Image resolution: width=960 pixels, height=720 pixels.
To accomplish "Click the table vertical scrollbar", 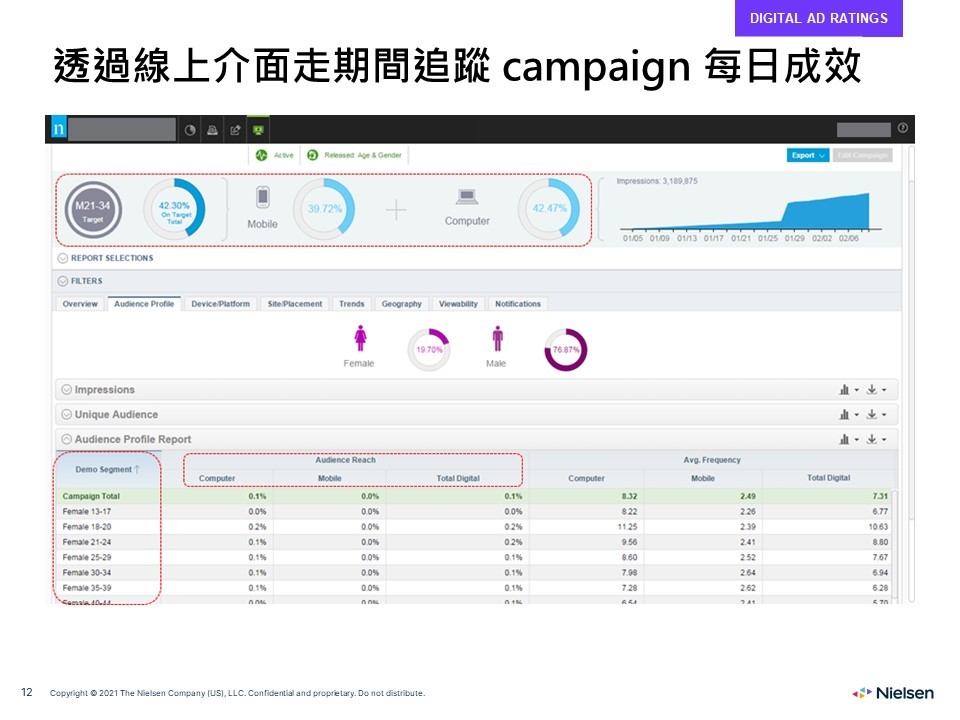I will [895, 545].
